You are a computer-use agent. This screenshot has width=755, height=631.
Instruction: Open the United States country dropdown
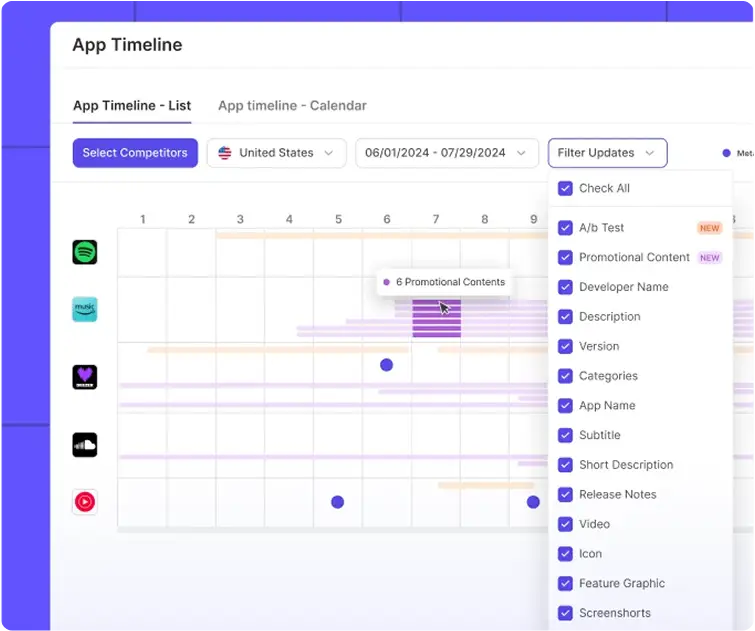pos(277,153)
